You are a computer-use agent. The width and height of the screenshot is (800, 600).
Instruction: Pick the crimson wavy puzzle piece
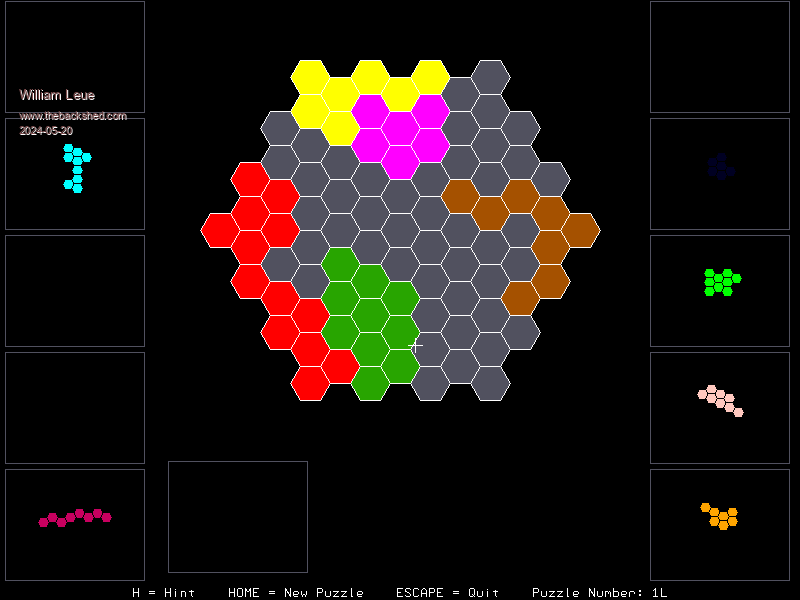(x=75, y=517)
